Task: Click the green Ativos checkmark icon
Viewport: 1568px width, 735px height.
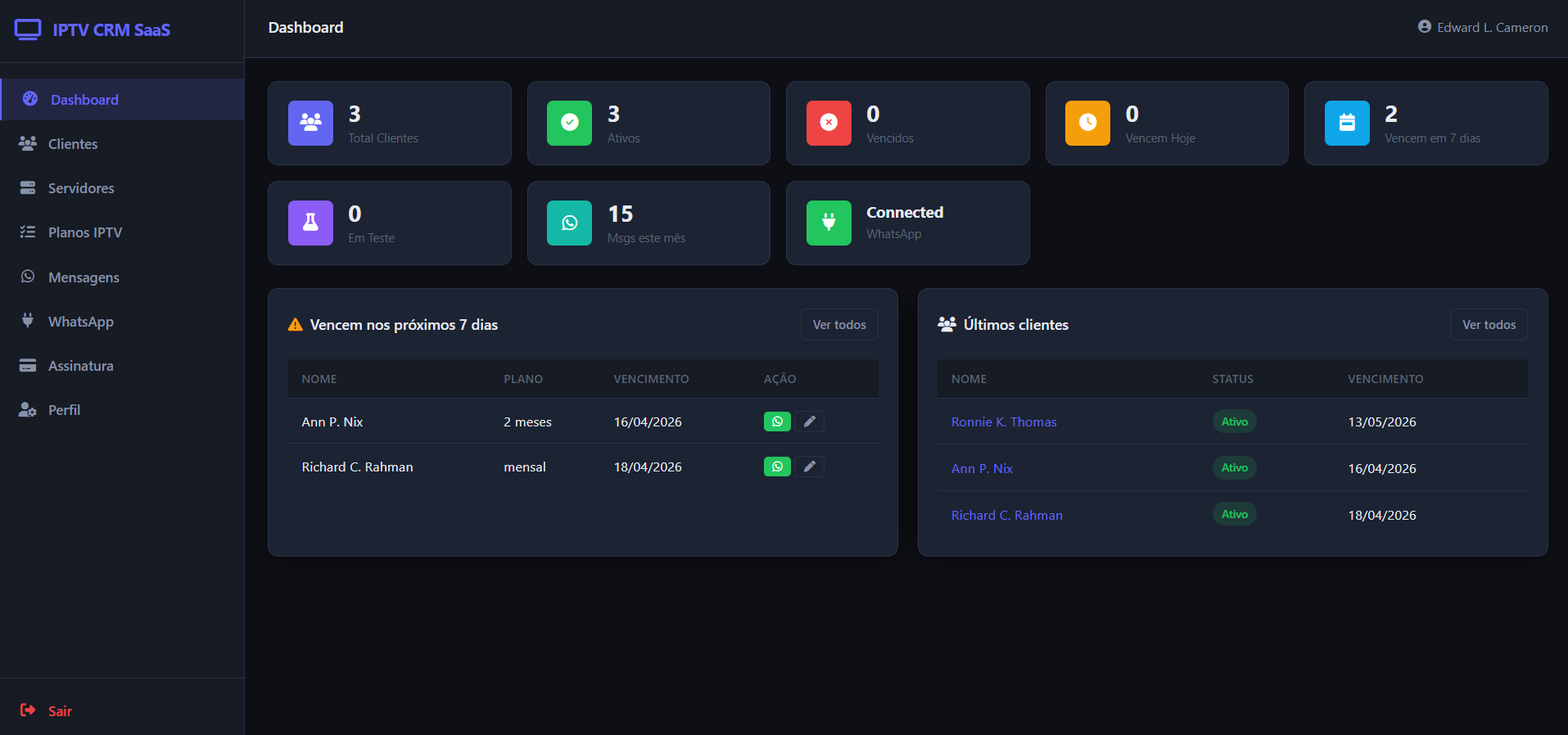Action: click(x=569, y=123)
